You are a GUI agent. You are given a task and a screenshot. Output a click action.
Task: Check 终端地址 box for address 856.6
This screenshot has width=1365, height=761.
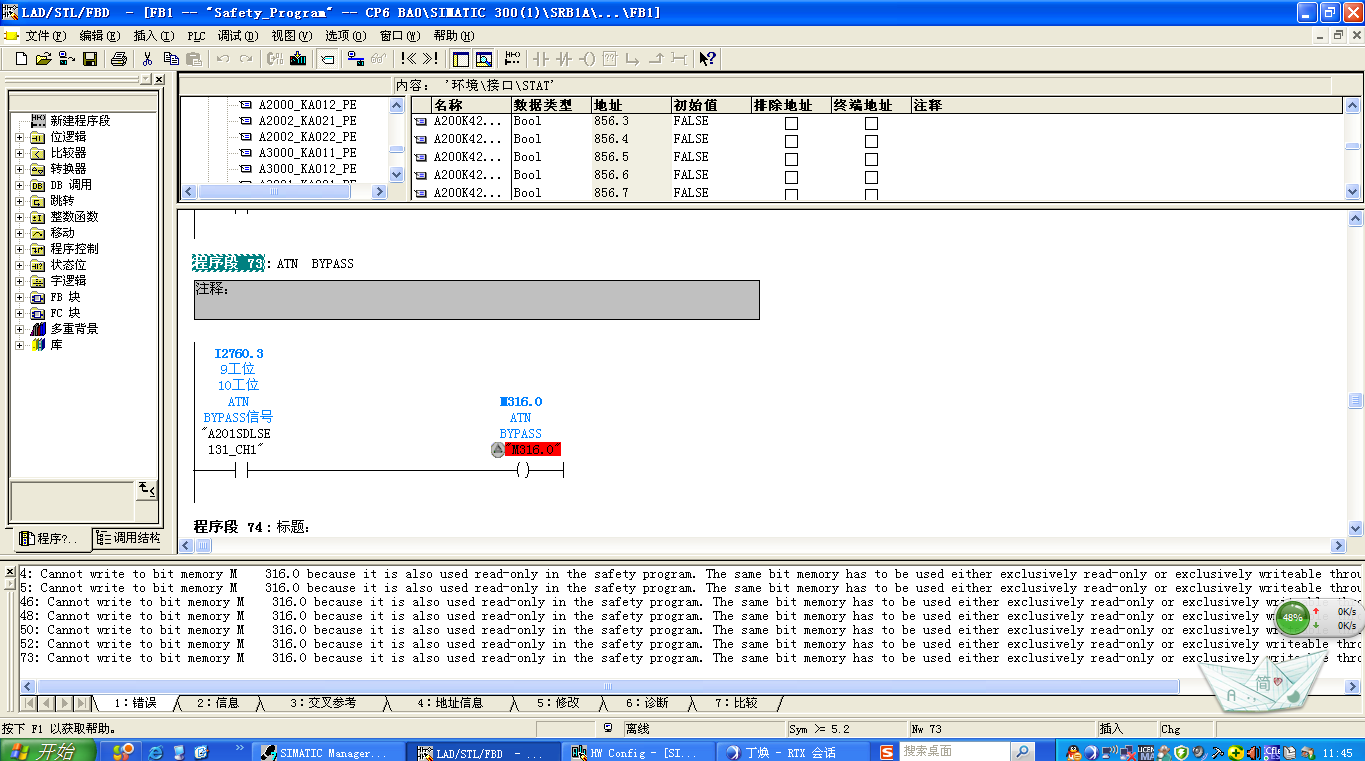871,177
